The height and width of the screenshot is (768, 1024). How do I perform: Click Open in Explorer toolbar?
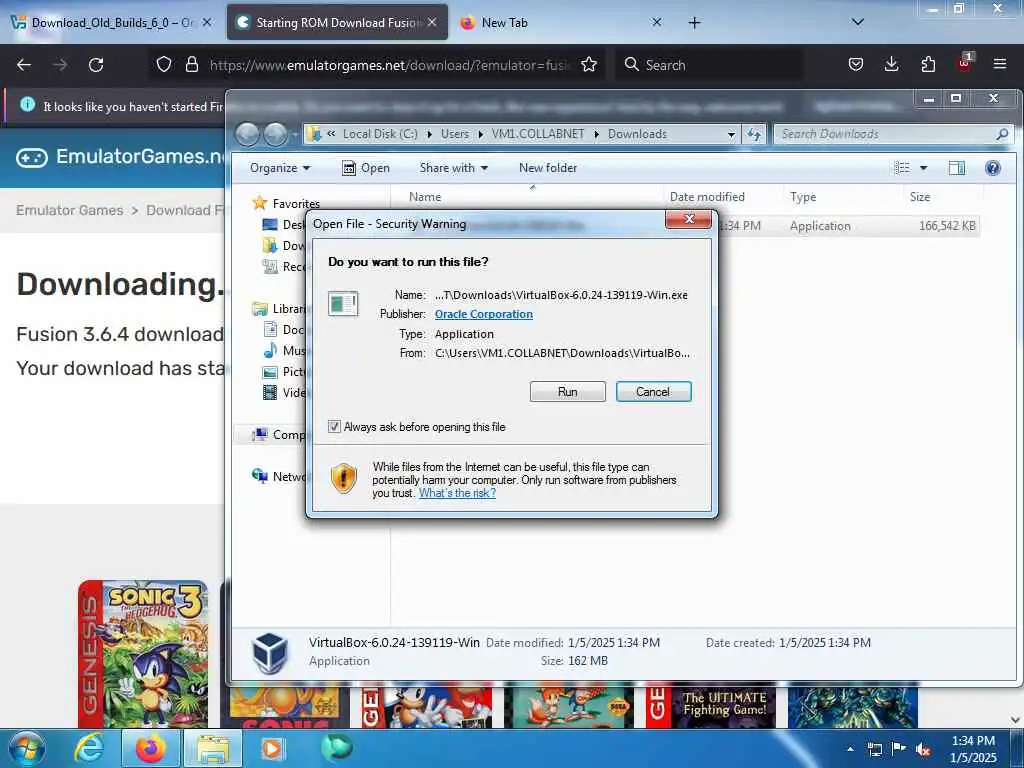click(x=366, y=168)
